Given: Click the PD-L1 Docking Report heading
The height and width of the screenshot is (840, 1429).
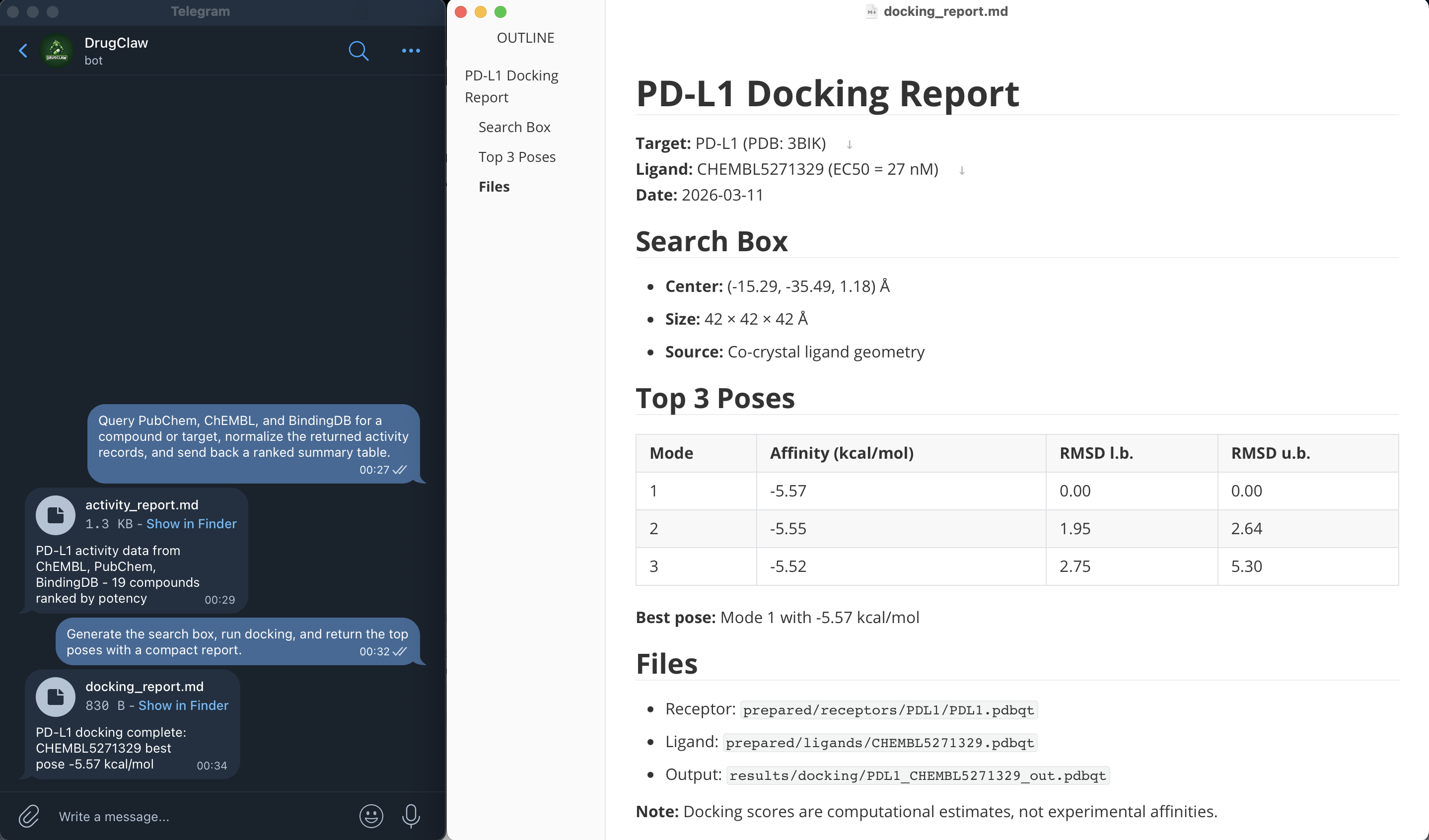Looking at the screenshot, I should pyautogui.click(x=827, y=93).
